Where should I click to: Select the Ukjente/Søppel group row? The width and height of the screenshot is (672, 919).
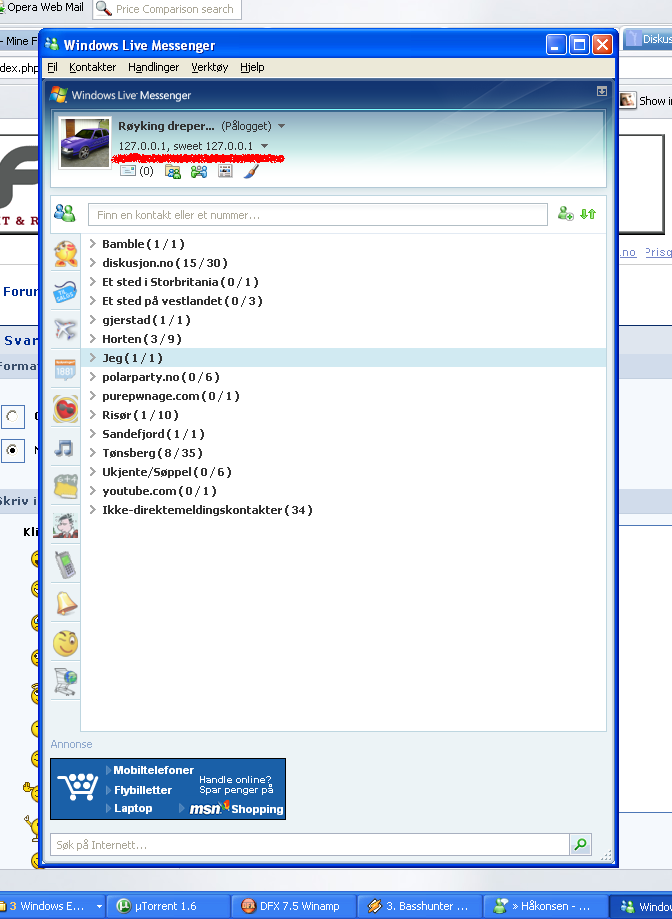343,472
